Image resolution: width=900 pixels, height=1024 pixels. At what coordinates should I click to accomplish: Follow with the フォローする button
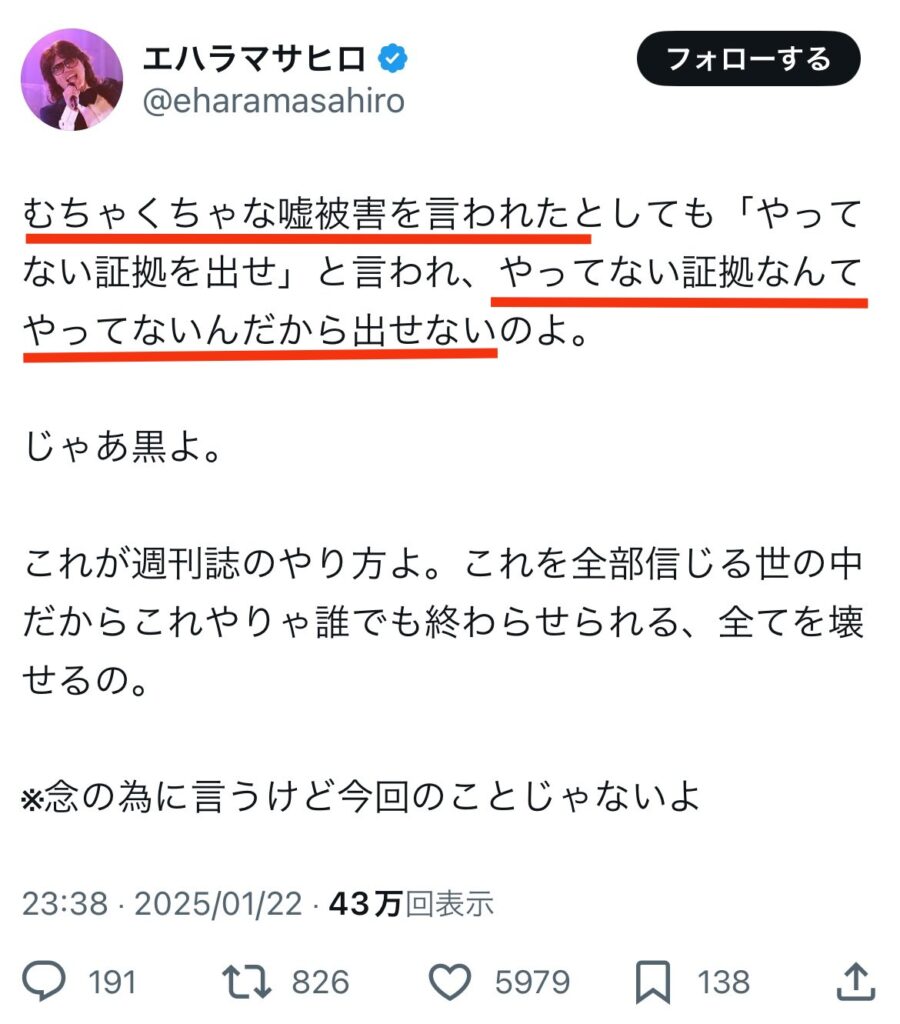748,59
